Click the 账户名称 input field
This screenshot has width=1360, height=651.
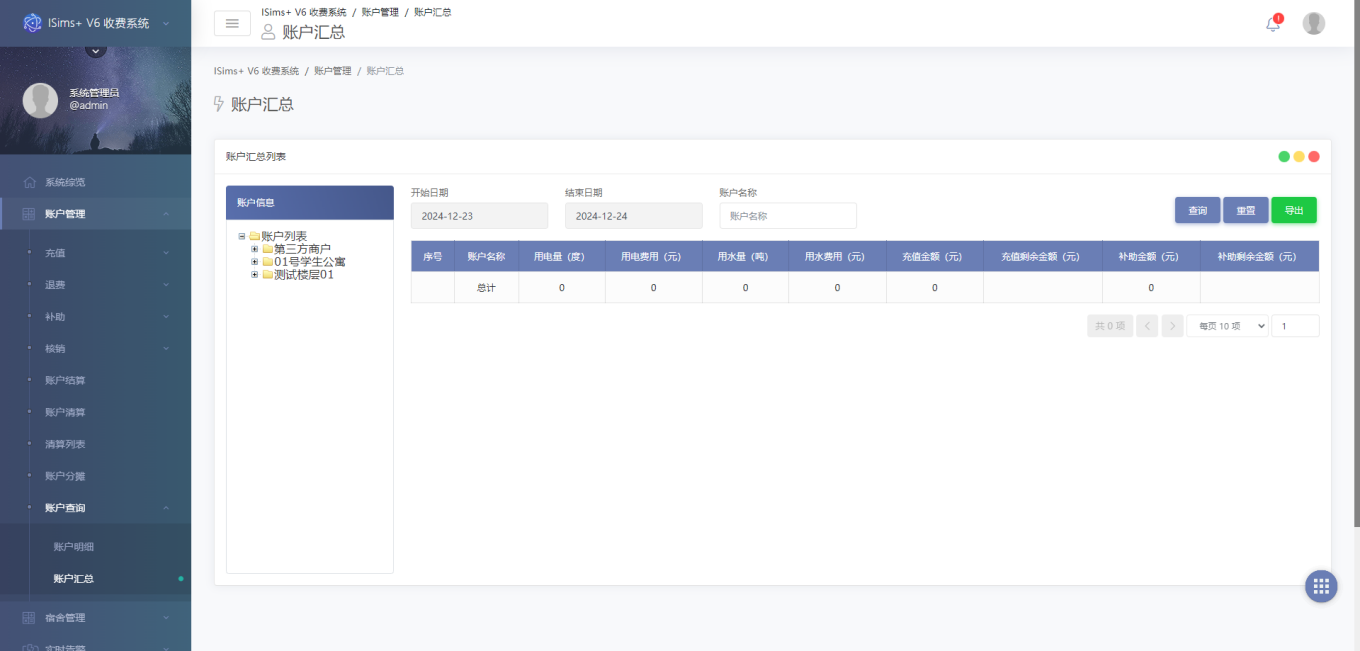(x=788, y=216)
